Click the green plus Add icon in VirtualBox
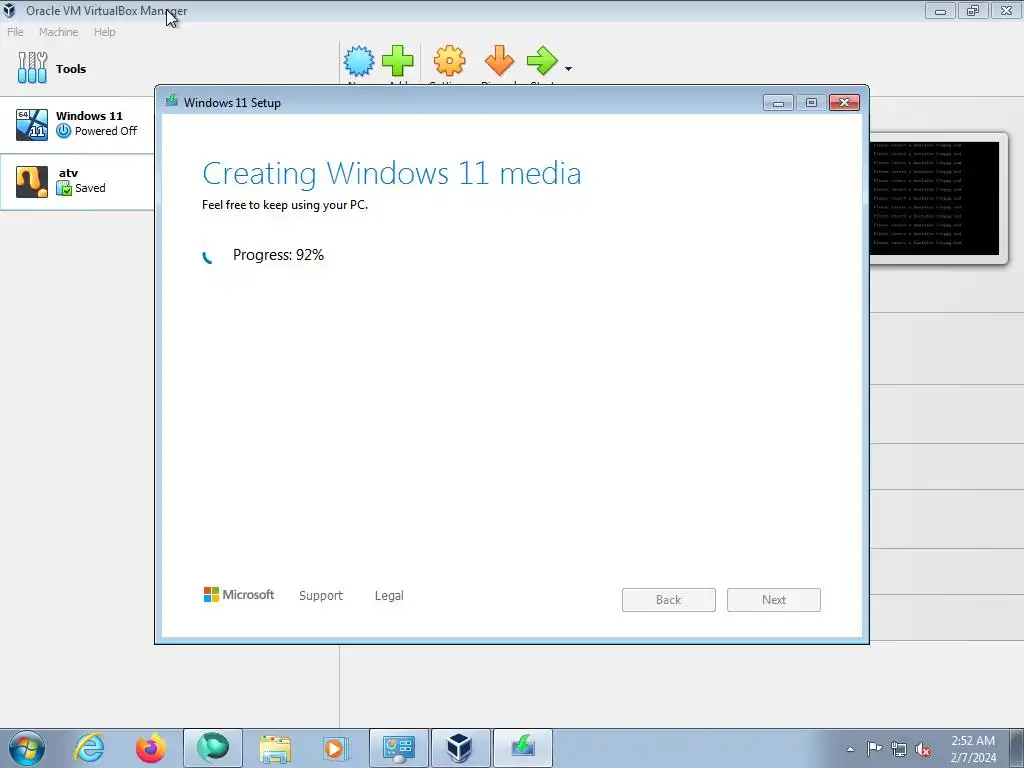 (x=398, y=61)
